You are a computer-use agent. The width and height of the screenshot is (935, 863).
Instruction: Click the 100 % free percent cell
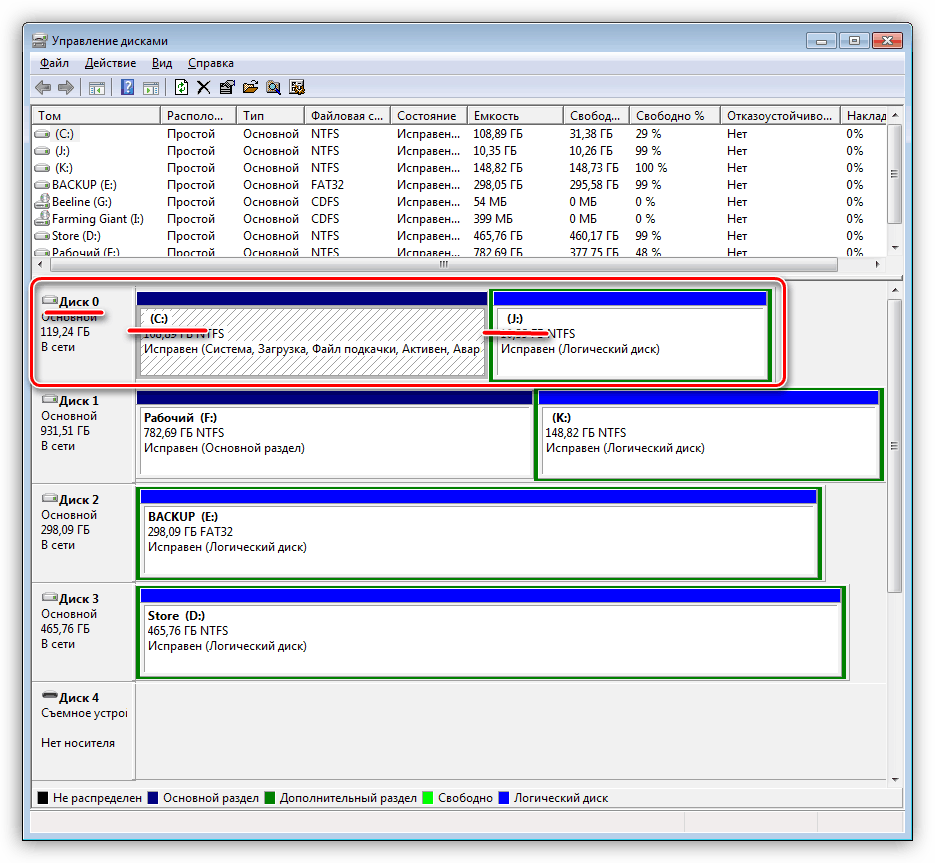[x=651, y=168]
